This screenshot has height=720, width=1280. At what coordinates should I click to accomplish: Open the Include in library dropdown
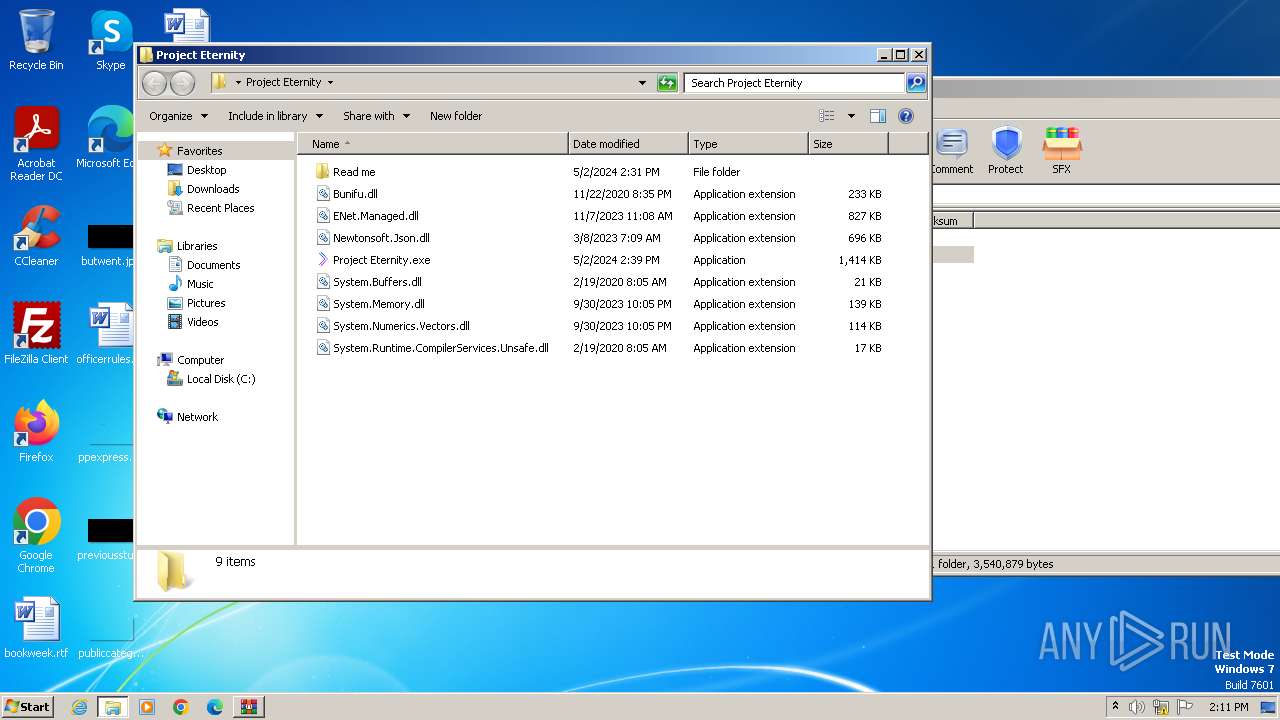(x=275, y=116)
